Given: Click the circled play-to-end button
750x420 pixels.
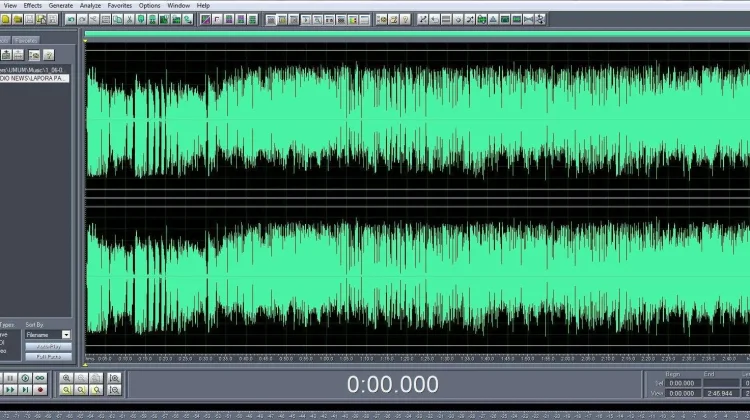Looking at the screenshot, I should tap(25, 378).
